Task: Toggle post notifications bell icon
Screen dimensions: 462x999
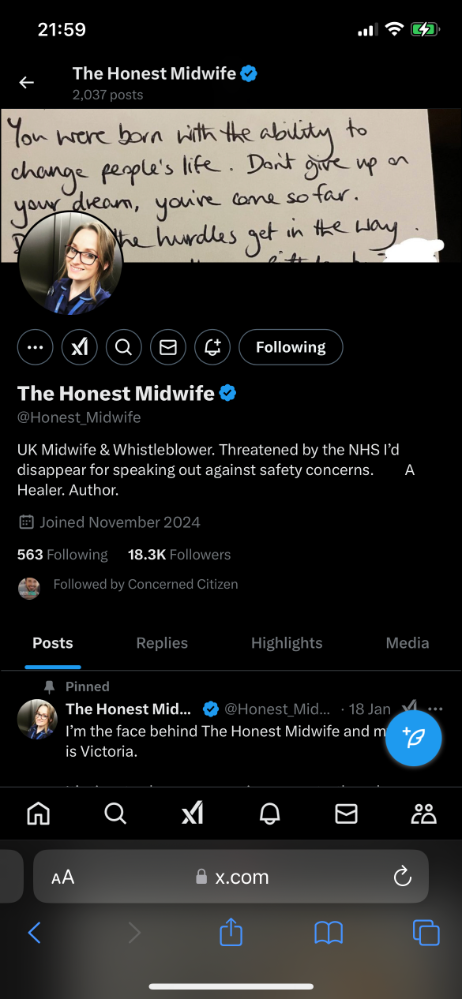Action: pyautogui.click(x=212, y=347)
